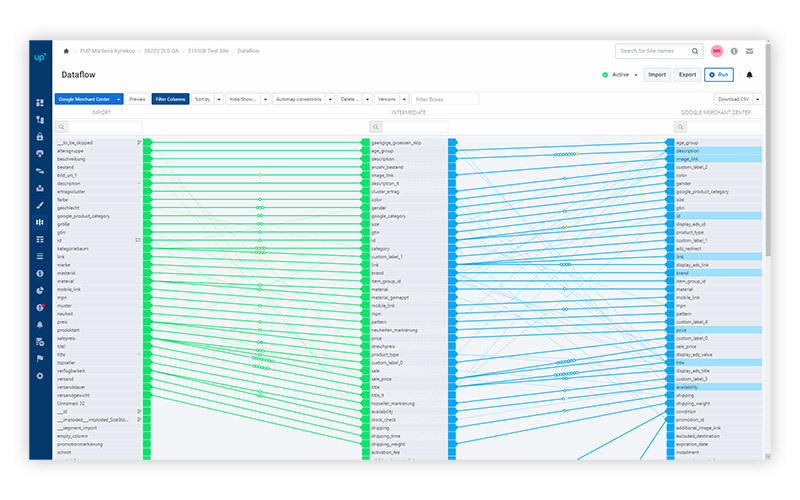Open the dollar coin icon in the sidebar
Image resolution: width=800 pixels, height=500 pixels.
tap(40, 273)
